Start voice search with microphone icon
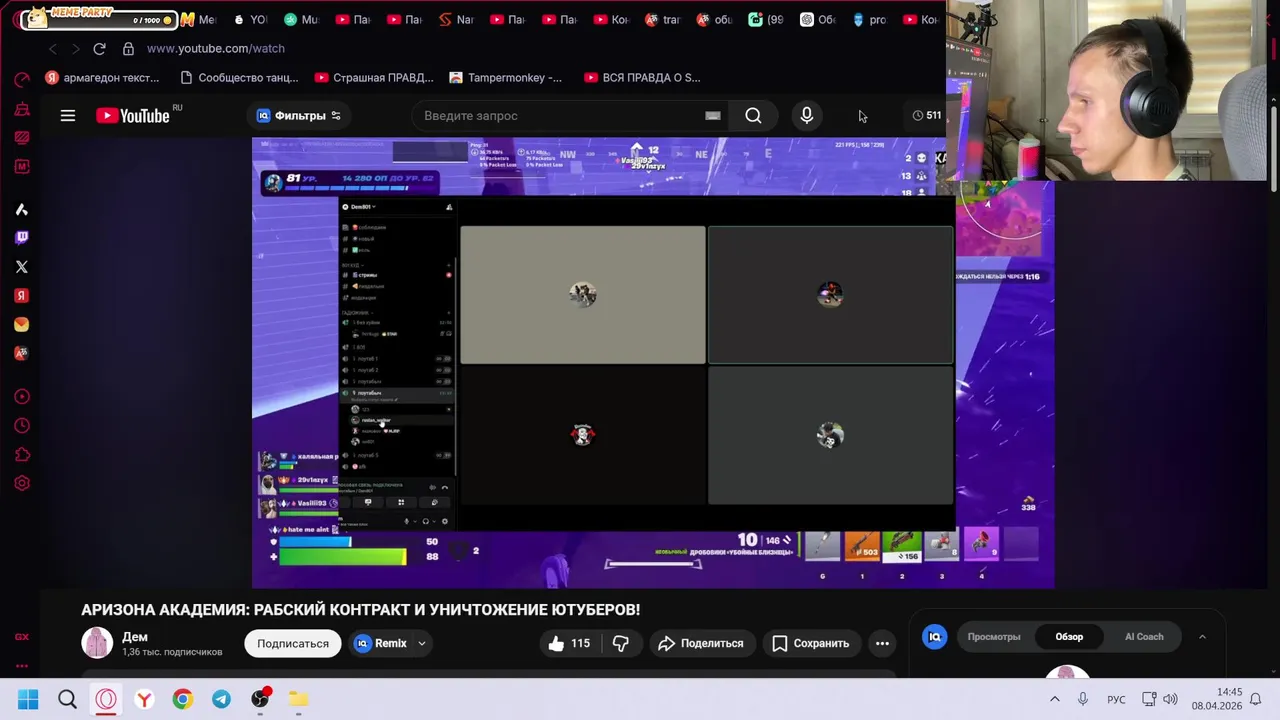Image resolution: width=1280 pixels, height=720 pixels. pyautogui.click(x=807, y=116)
